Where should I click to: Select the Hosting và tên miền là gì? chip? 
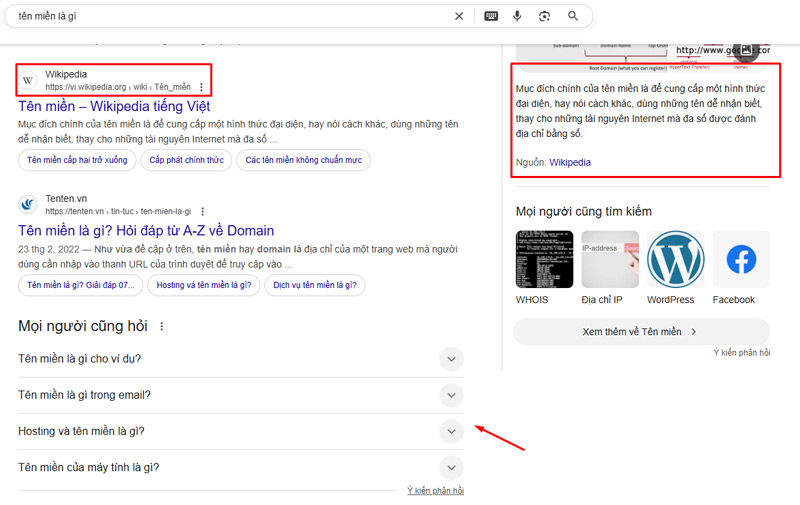pos(204,285)
